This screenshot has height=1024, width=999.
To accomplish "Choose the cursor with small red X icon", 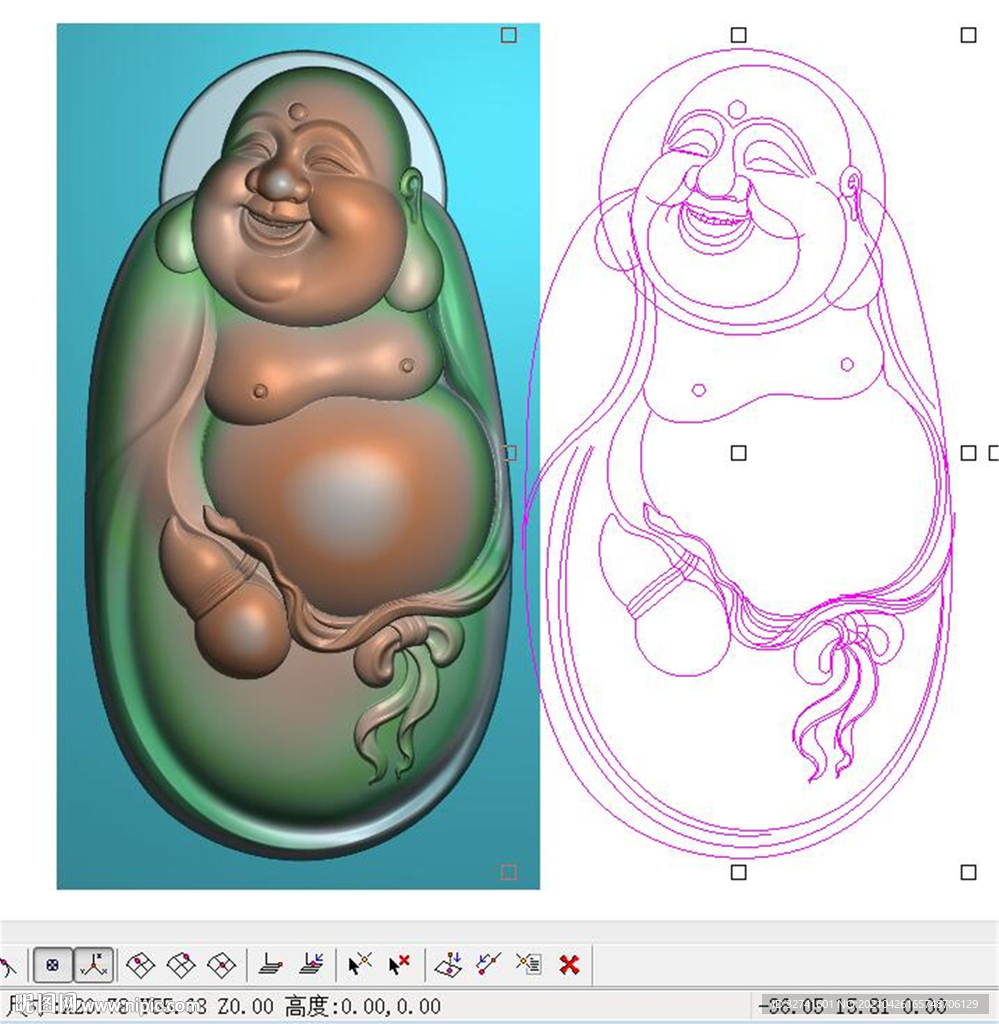I will tap(399, 966).
